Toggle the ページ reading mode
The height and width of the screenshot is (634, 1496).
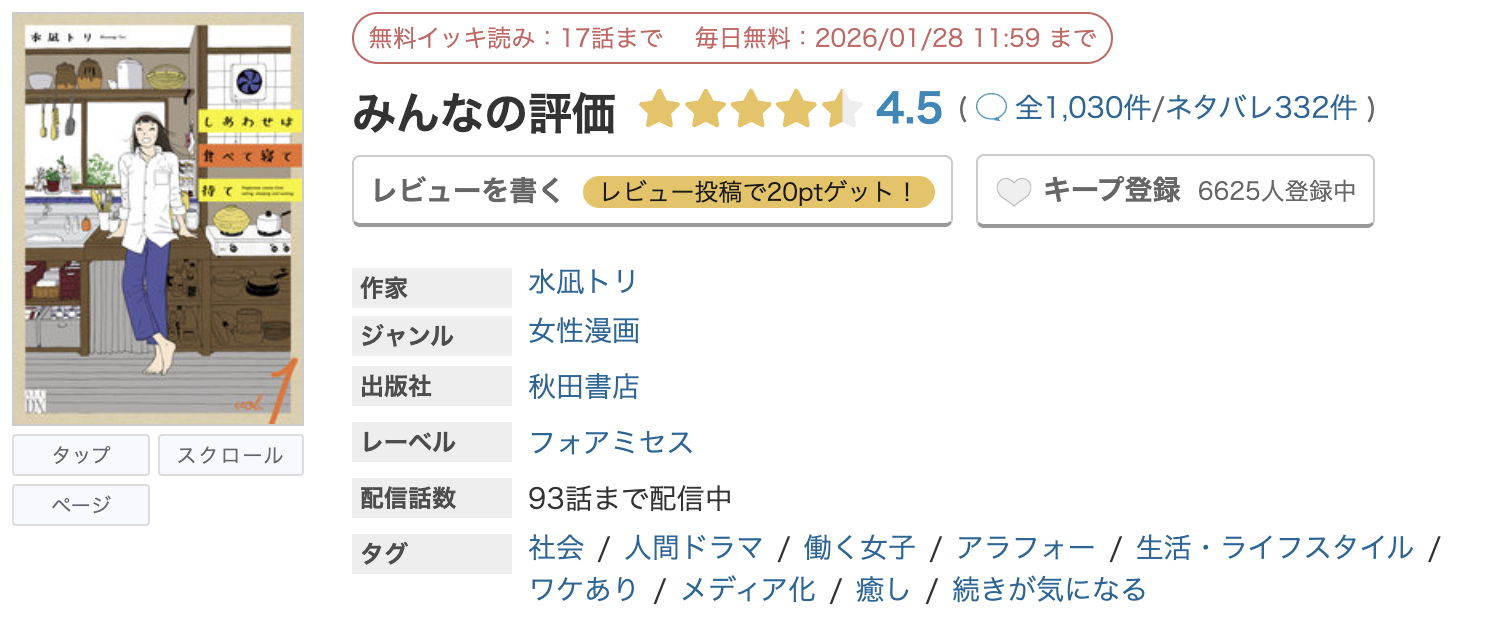80,504
